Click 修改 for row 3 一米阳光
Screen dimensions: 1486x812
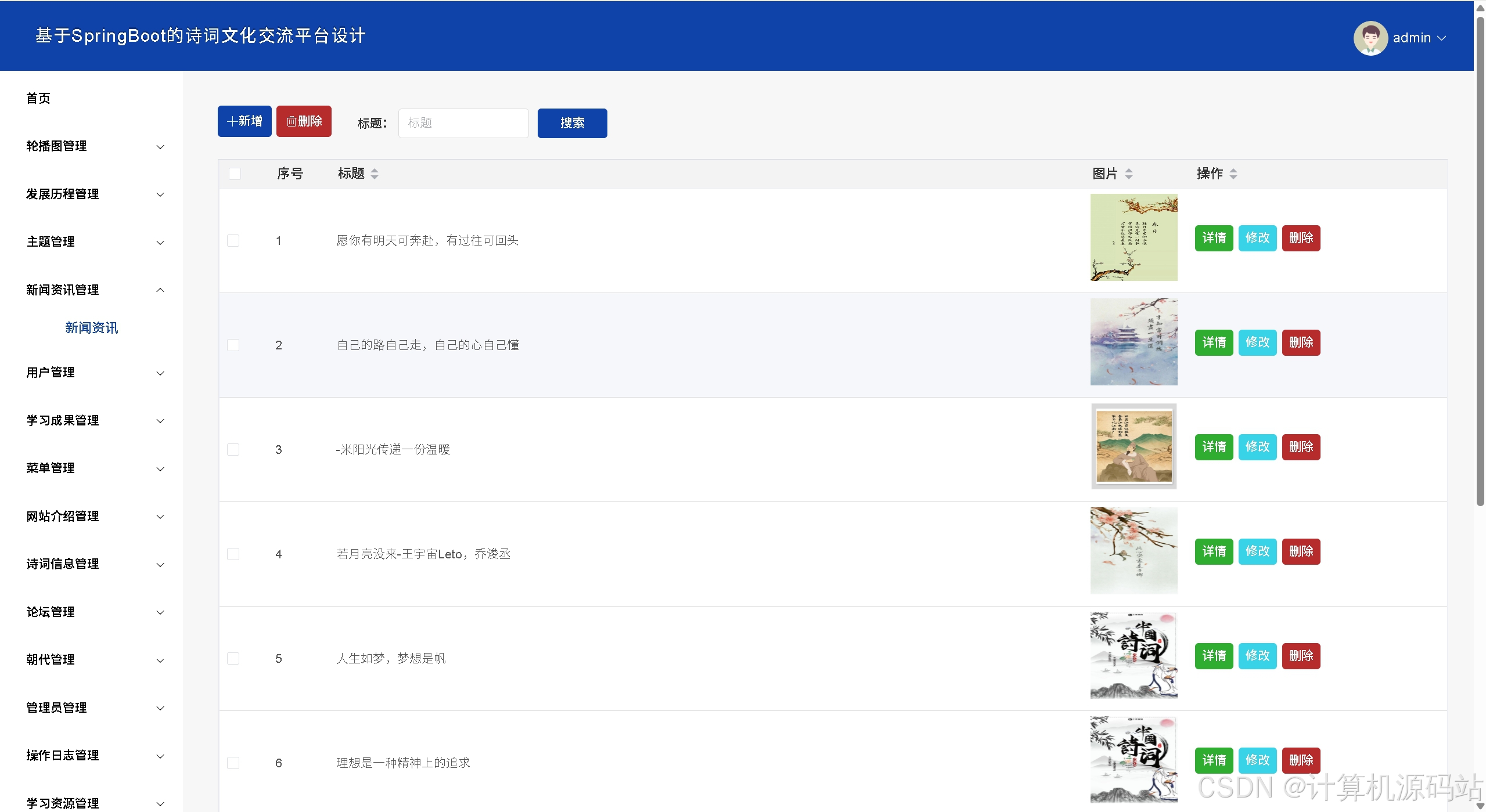1257,447
